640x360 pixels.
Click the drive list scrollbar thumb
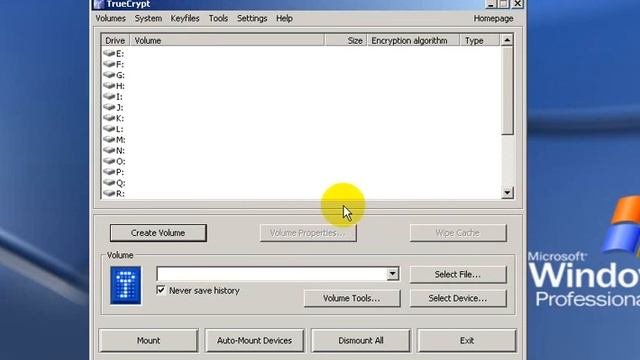(507, 90)
